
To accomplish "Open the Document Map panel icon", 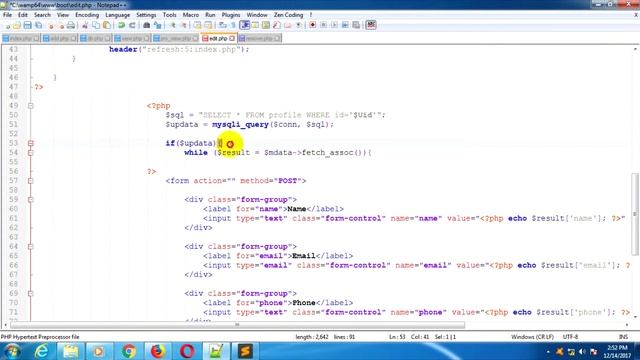I will tap(266, 25).
